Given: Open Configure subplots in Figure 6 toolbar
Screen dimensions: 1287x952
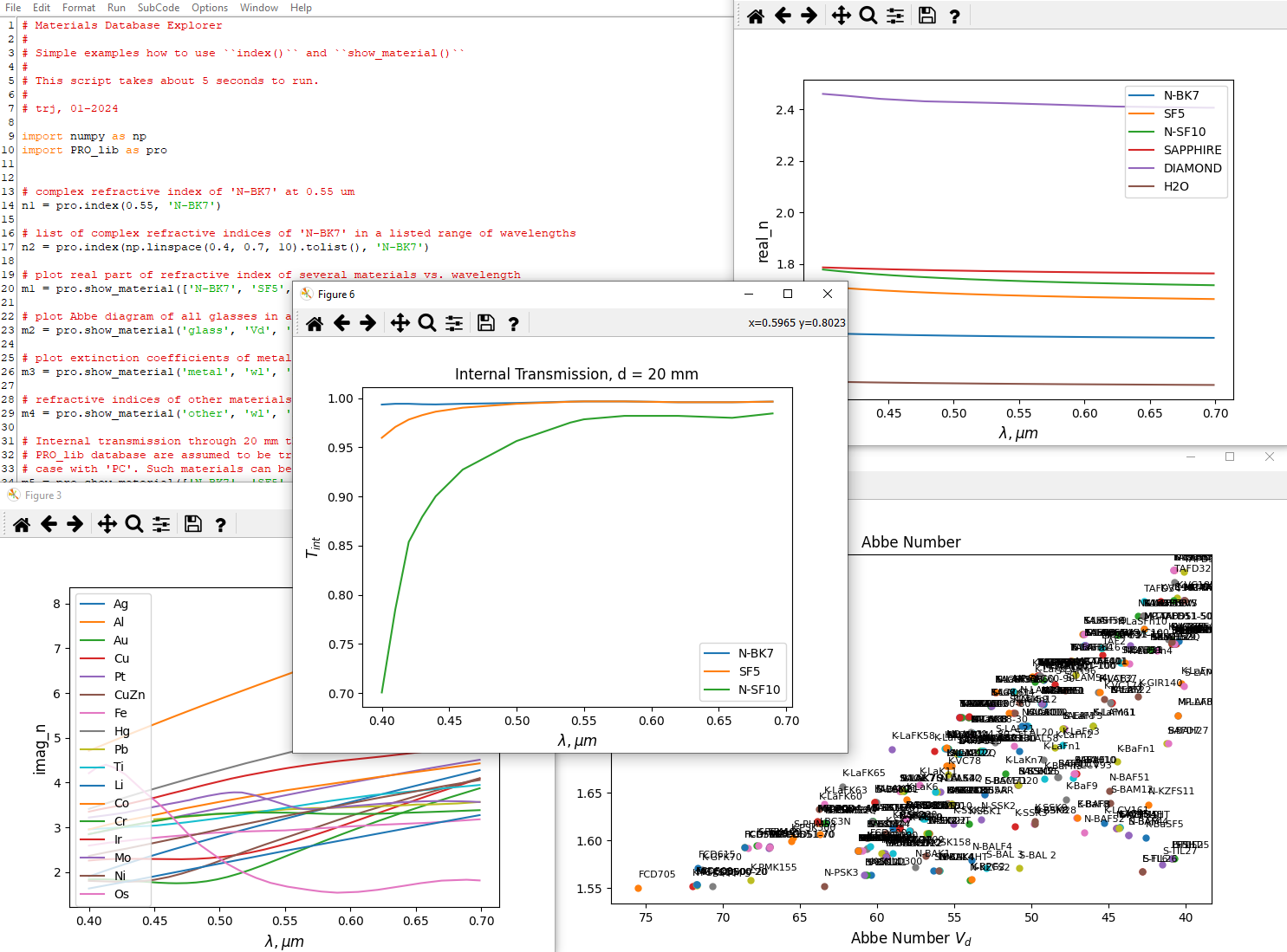Looking at the screenshot, I should click(x=454, y=323).
